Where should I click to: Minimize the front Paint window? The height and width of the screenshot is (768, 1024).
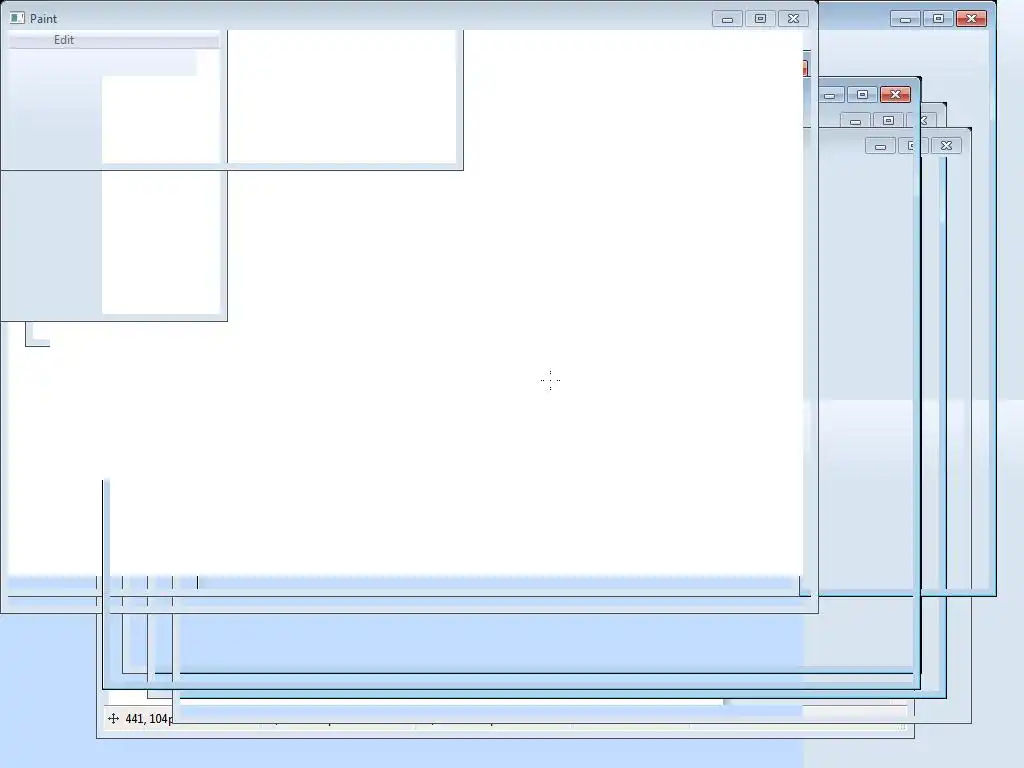(x=727, y=19)
